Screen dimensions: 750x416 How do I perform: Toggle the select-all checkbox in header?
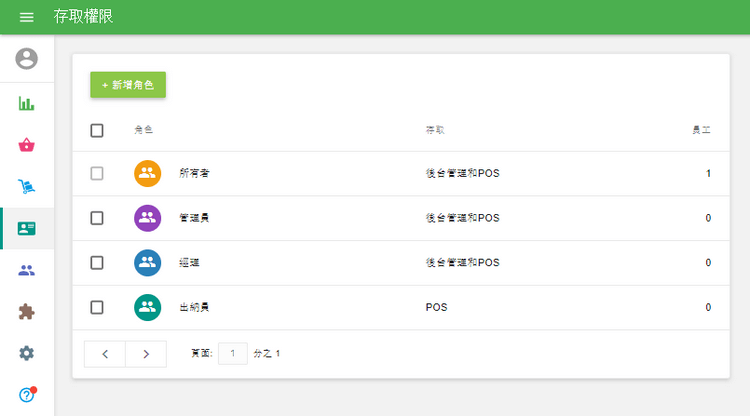click(x=97, y=130)
